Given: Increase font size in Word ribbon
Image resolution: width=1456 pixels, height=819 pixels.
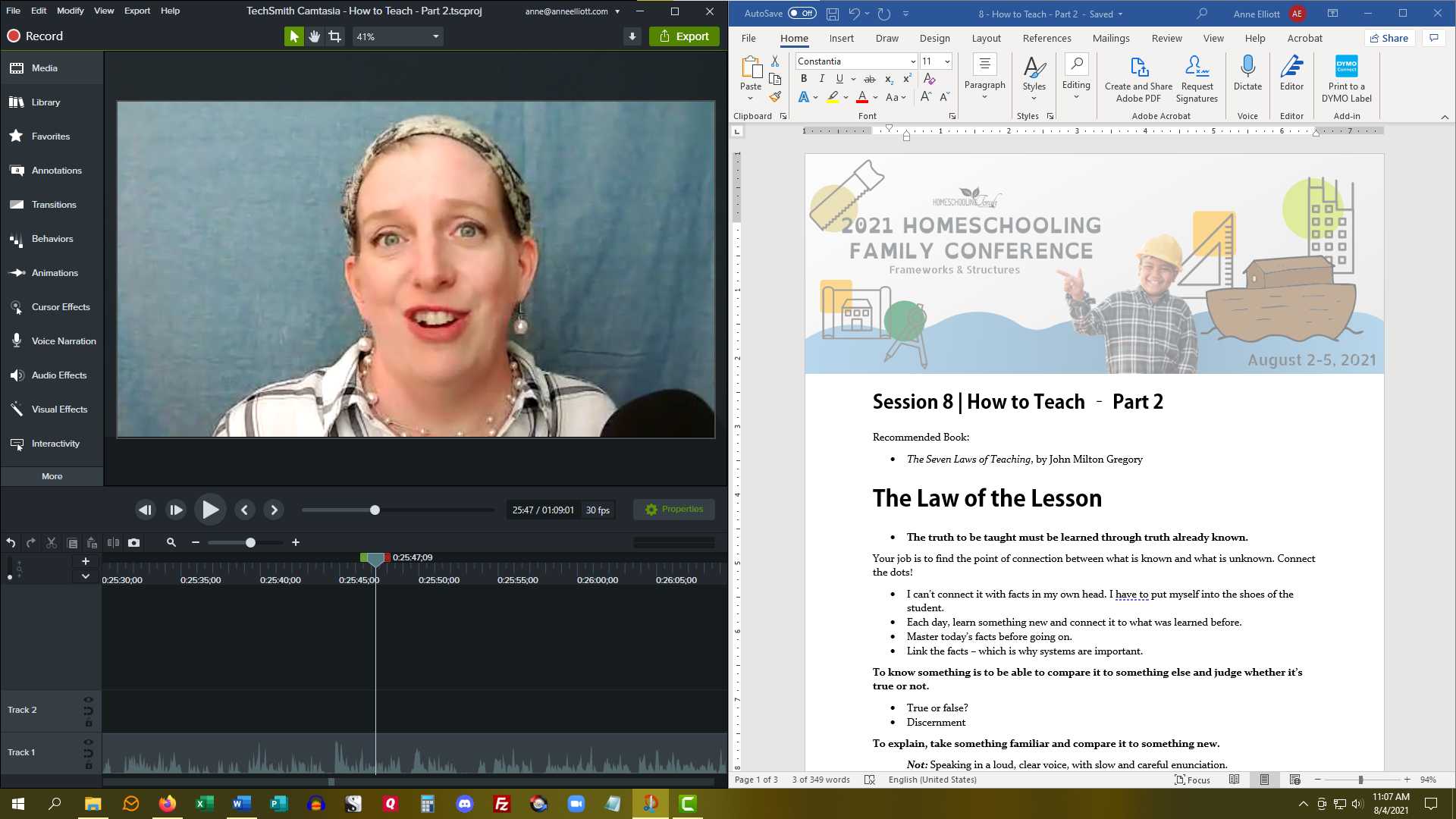Looking at the screenshot, I should [925, 97].
